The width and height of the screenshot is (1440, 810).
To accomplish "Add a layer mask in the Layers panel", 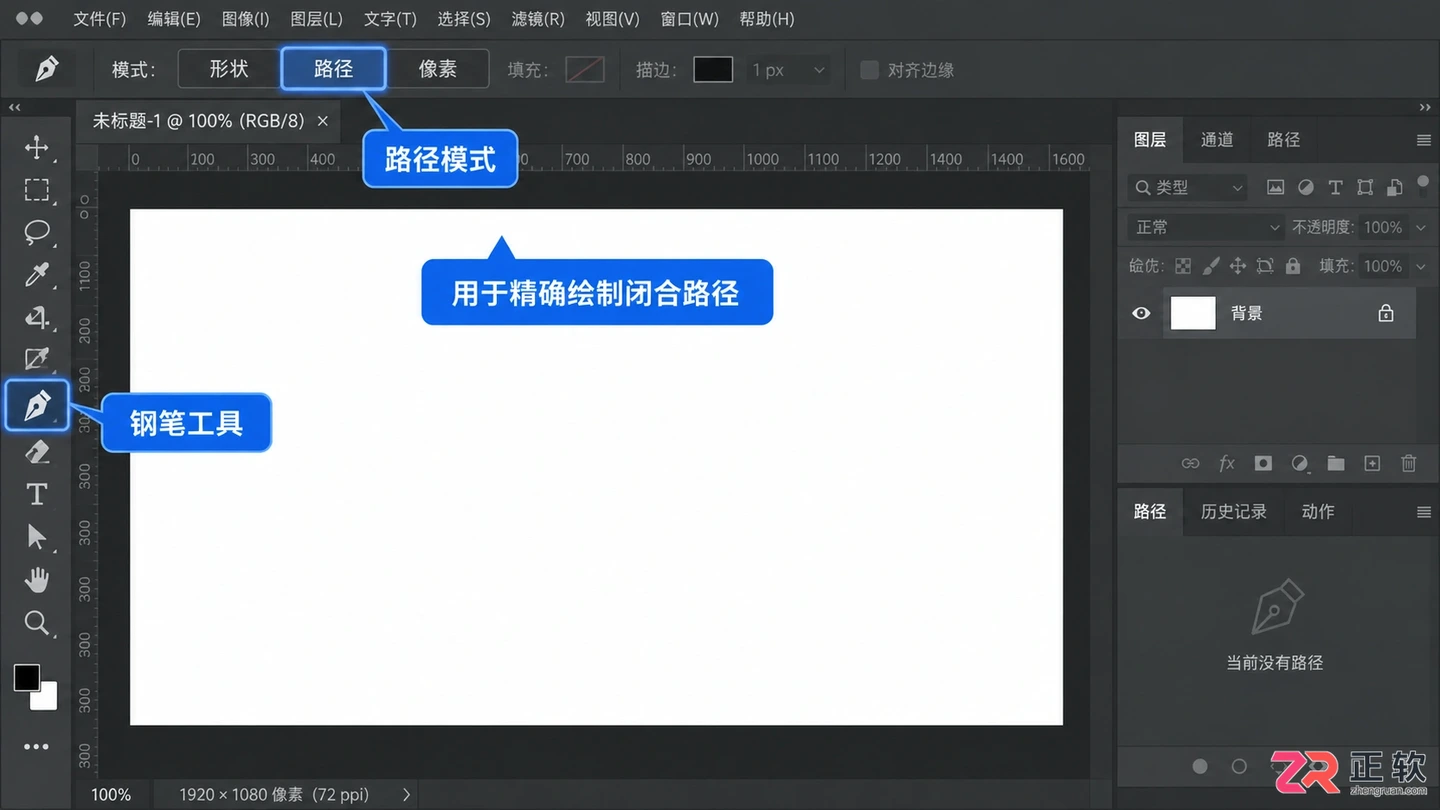I will tap(1263, 463).
